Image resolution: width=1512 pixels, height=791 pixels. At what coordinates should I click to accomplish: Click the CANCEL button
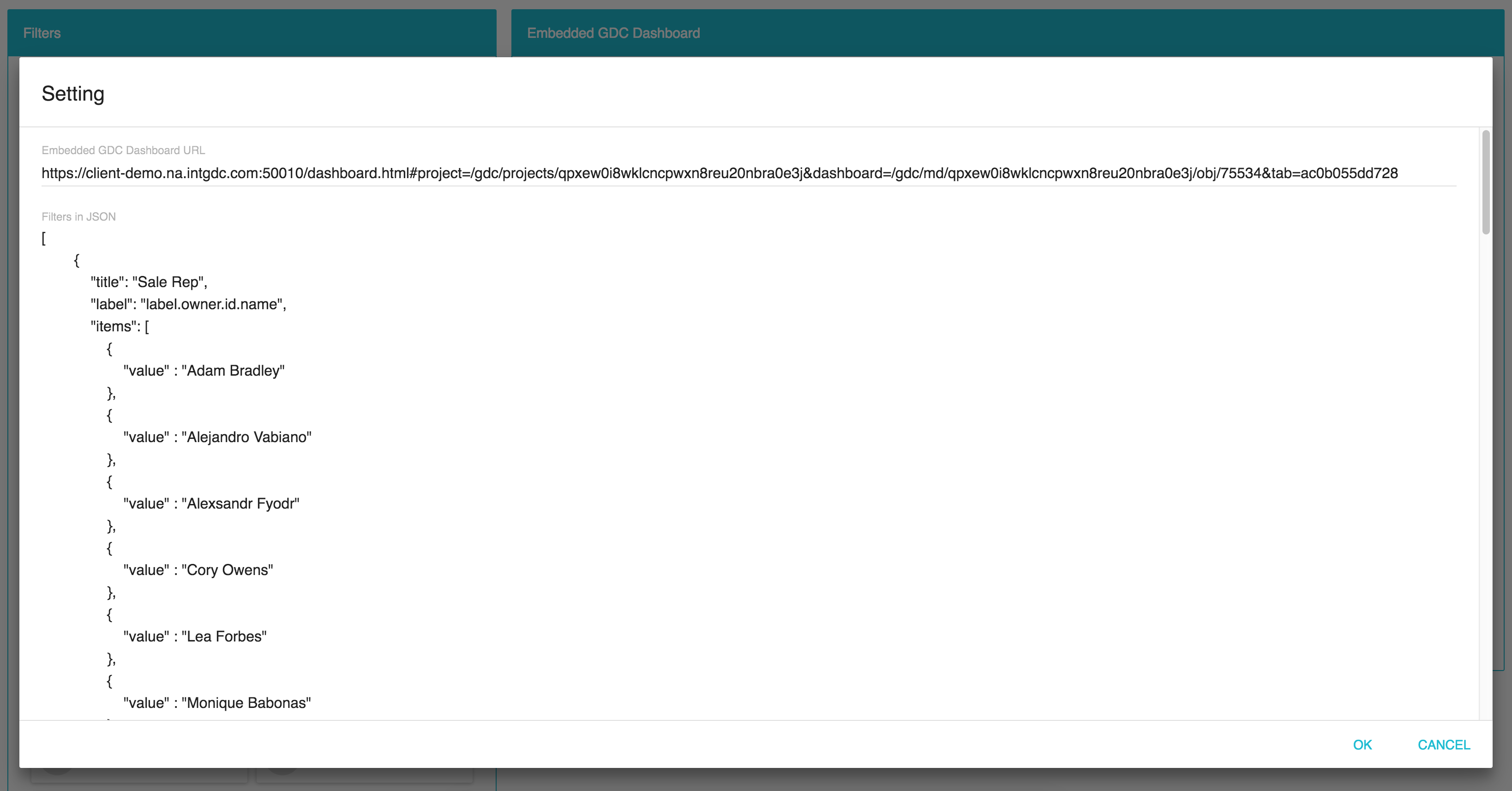[x=1444, y=743]
